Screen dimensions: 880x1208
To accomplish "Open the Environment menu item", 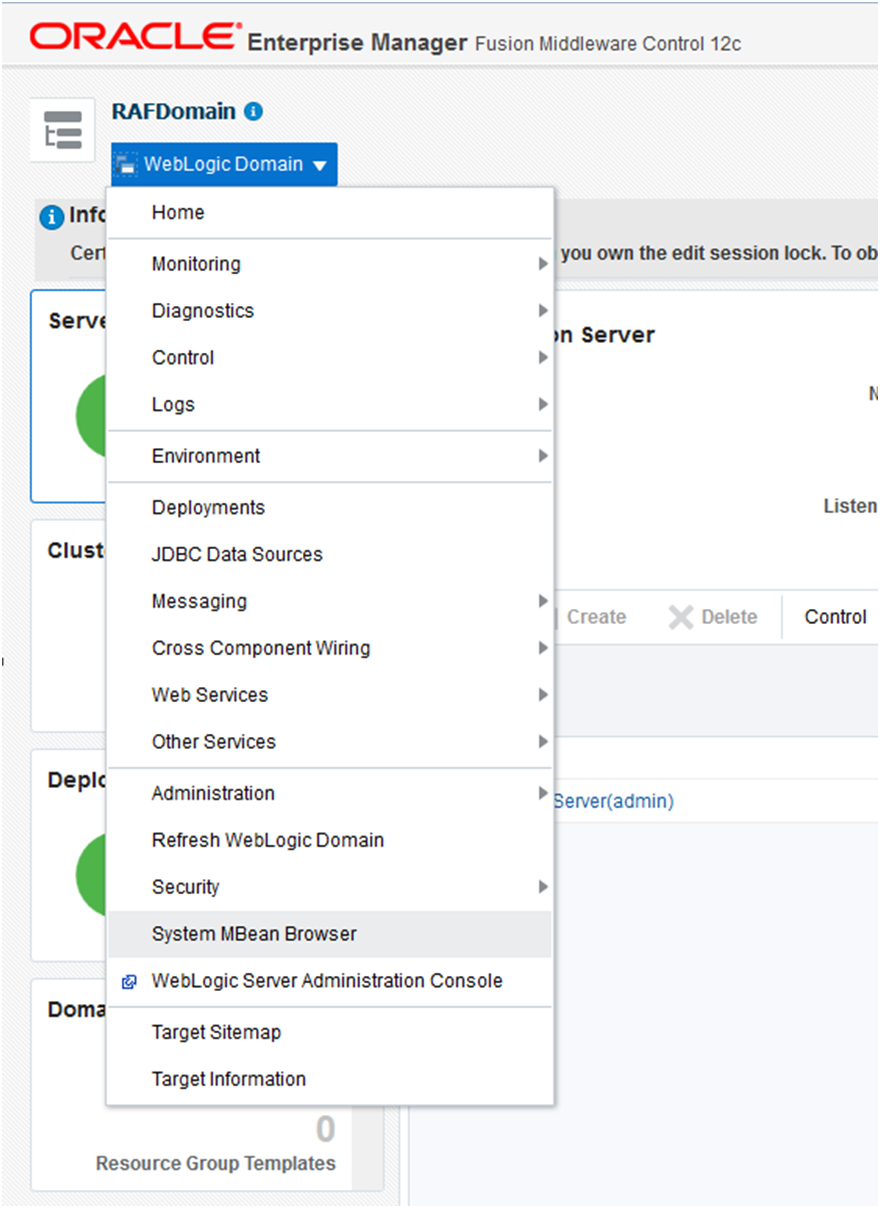I will 330,456.
